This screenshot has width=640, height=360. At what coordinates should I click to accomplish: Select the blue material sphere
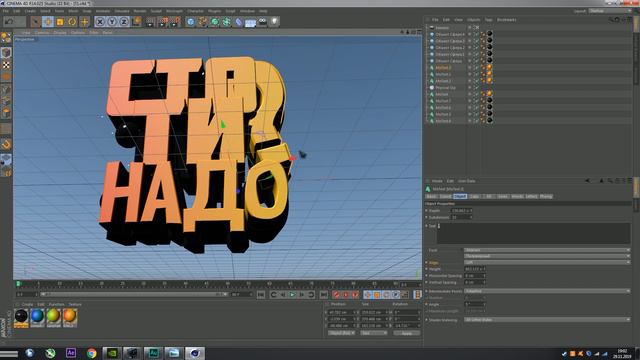click(x=37, y=316)
